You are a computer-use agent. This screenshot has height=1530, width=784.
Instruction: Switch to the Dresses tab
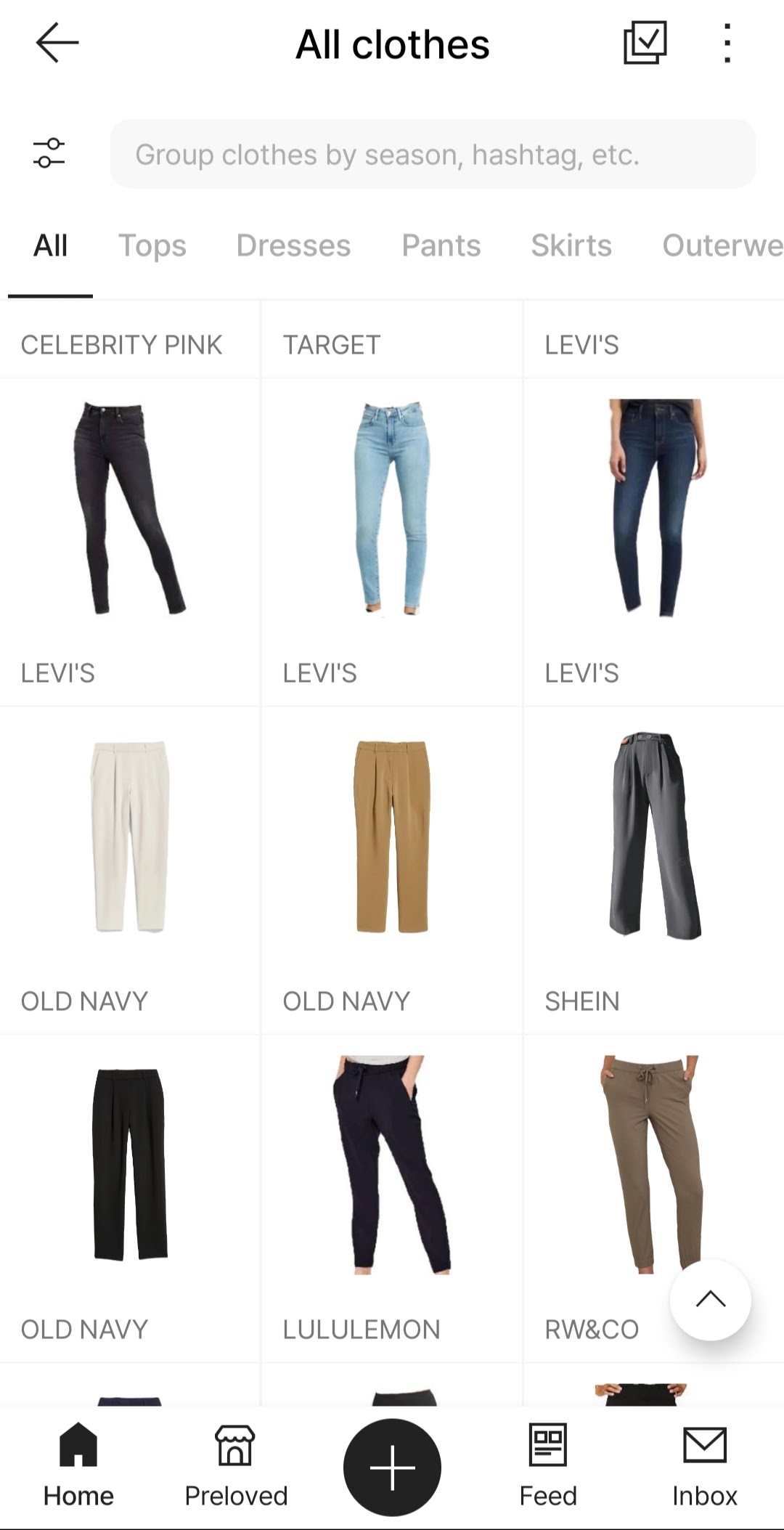(x=293, y=245)
